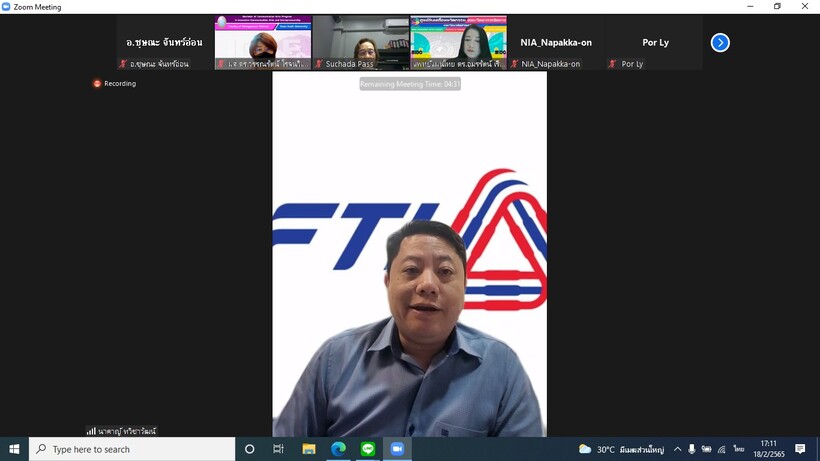Open the notification center icon
Screen dimensions: 820x461
800,449
